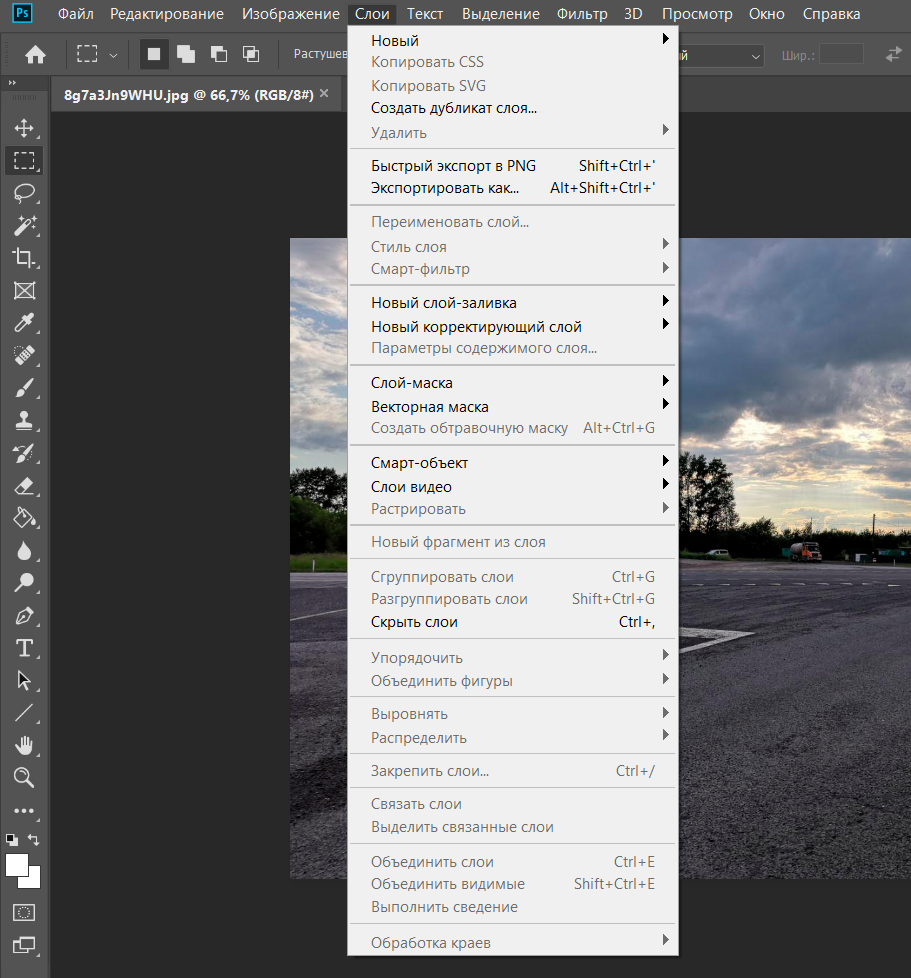The image size is (911, 978).
Task: Select the Magic Wand tool
Action: 24,225
